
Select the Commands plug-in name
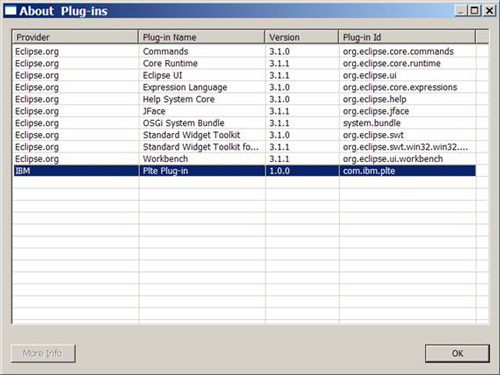coord(166,51)
